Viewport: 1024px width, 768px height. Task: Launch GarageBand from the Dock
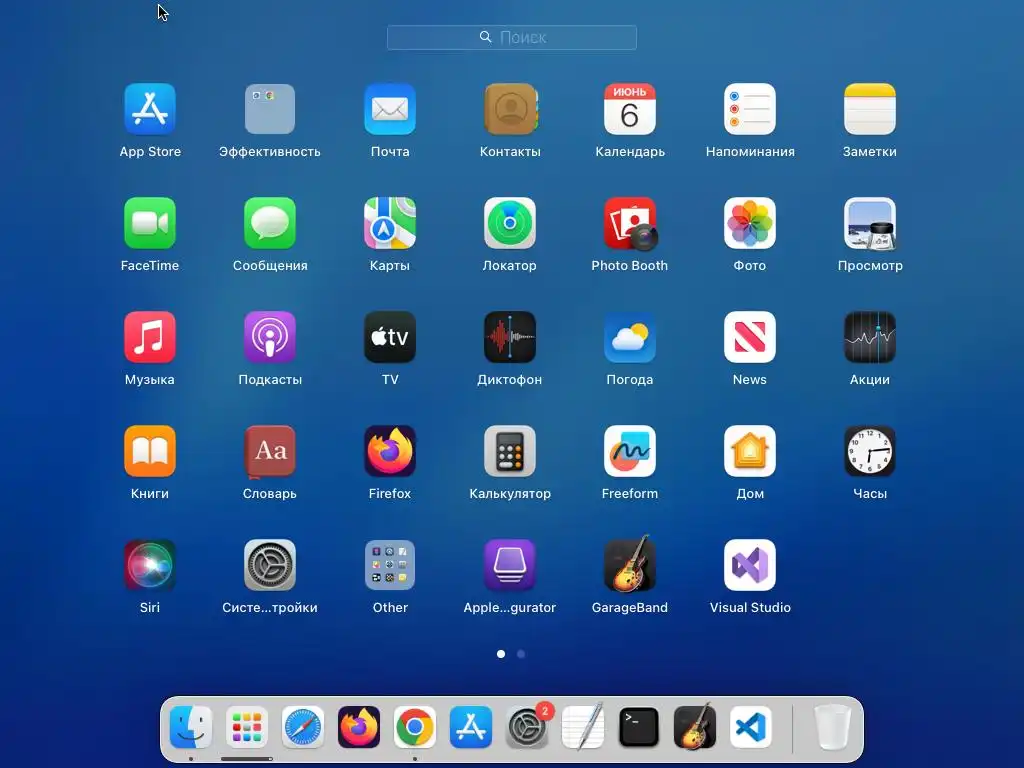pos(695,727)
